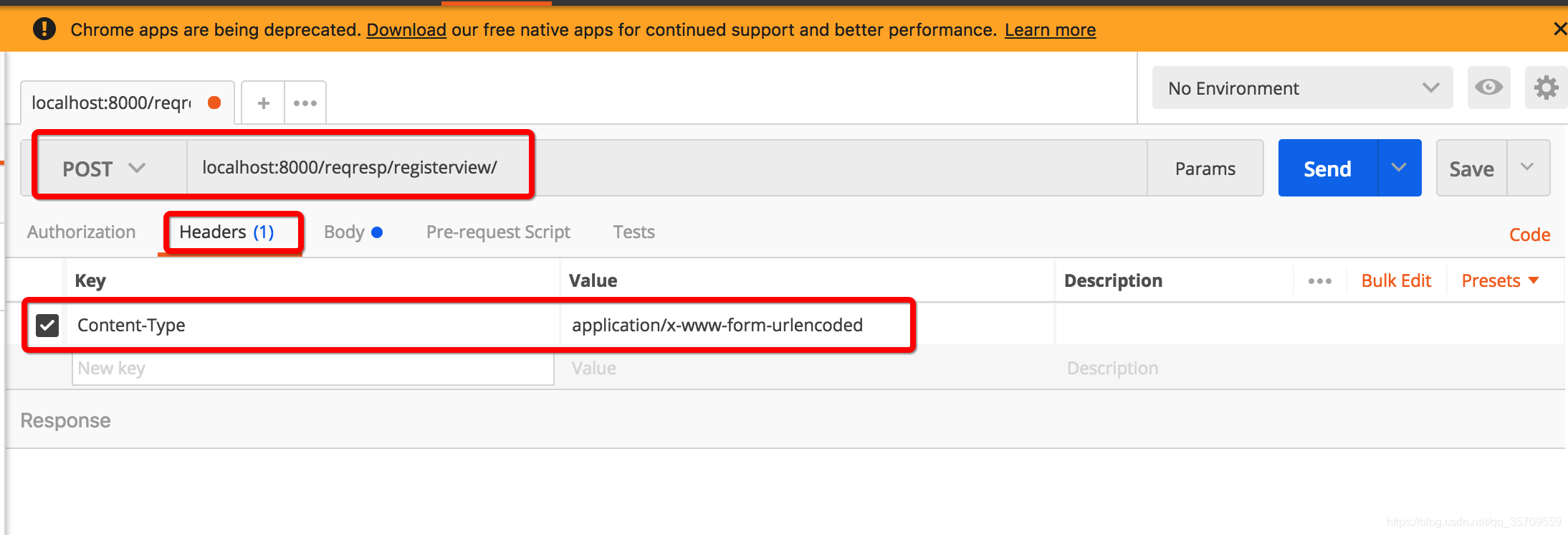Expand the Send button dropdown arrow
Image resolution: width=1568 pixels, height=535 pixels.
pos(1400,168)
